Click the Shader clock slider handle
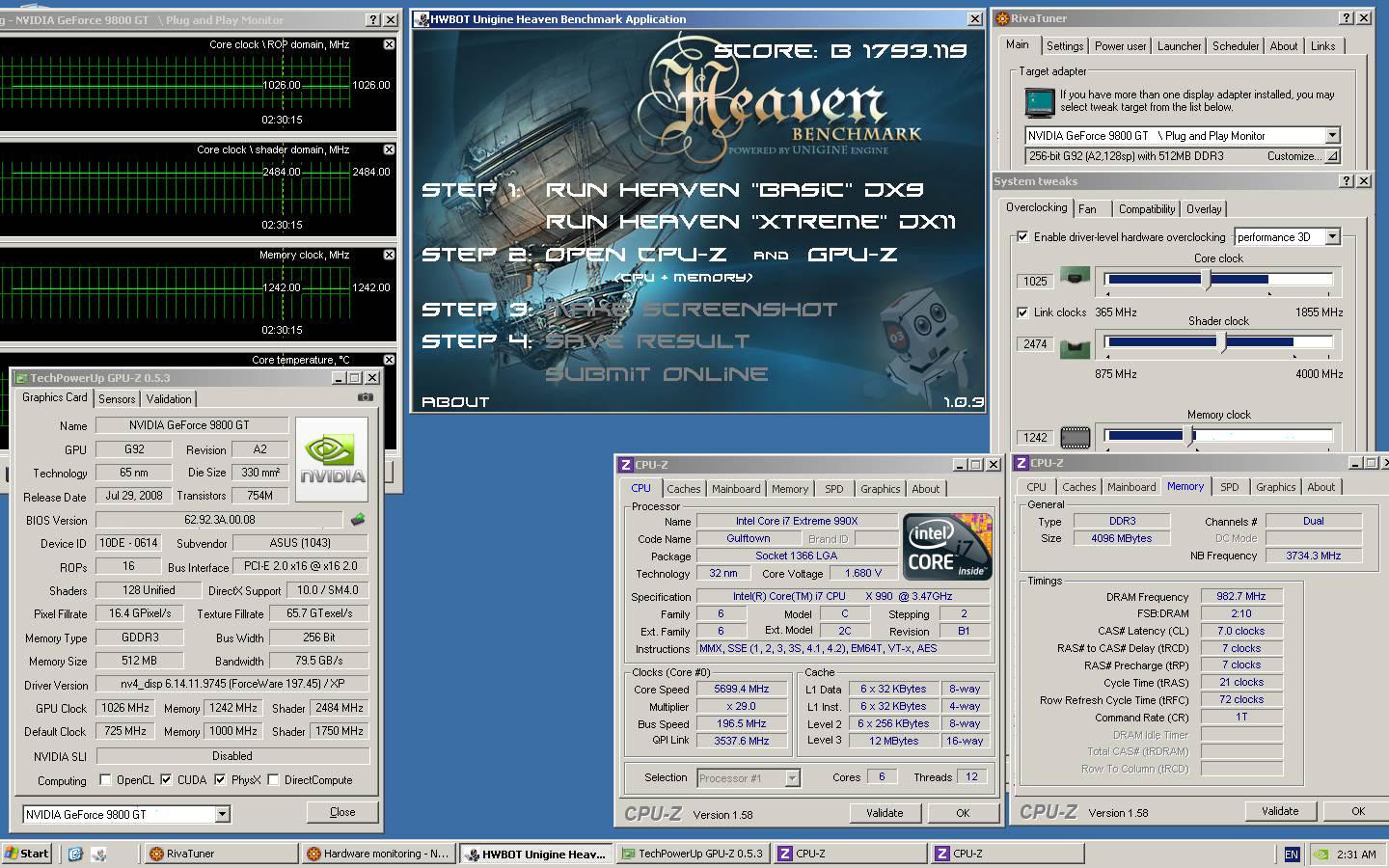 1222,341
